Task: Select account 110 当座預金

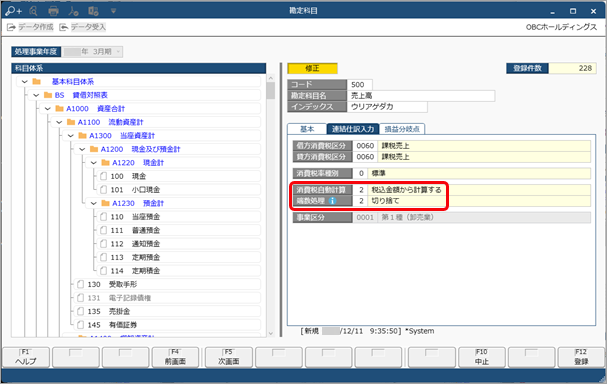Action: (178, 217)
